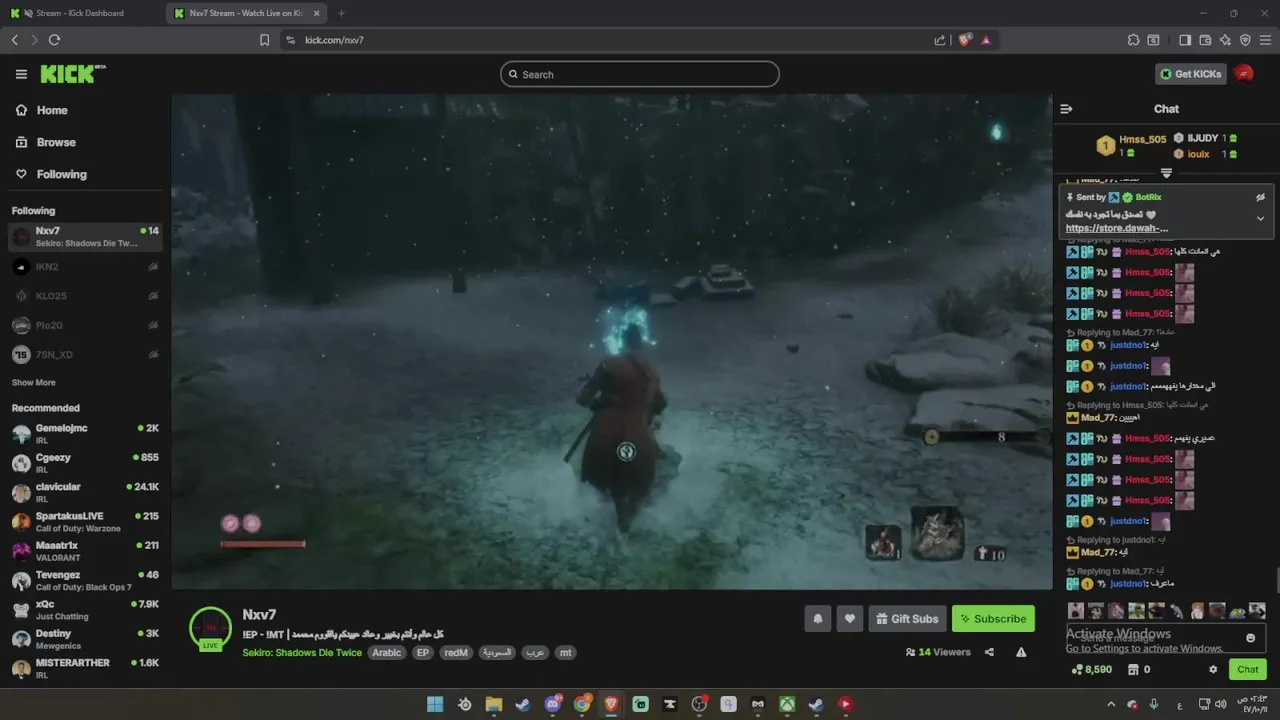
Task: Open recommended channel Cgeezy
Action: pyautogui.click(x=85, y=462)
